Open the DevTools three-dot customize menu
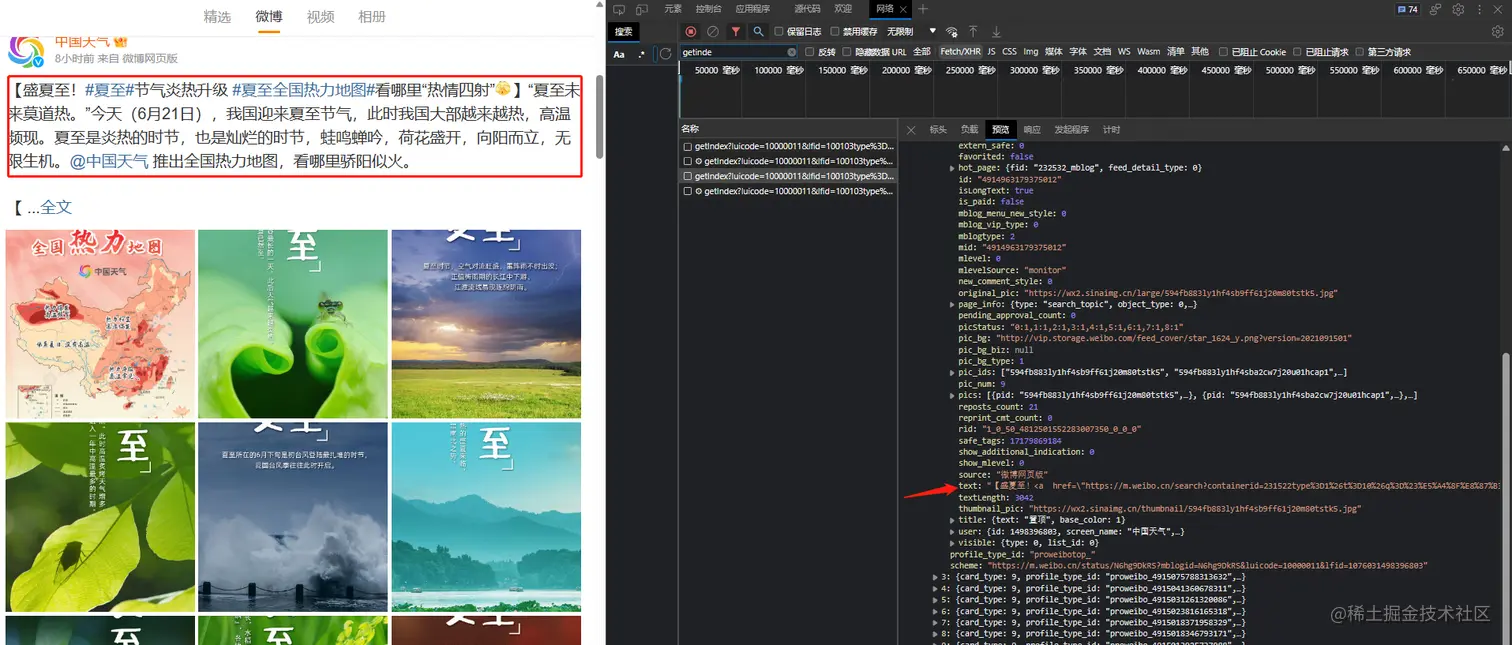 pos(1479,9)
